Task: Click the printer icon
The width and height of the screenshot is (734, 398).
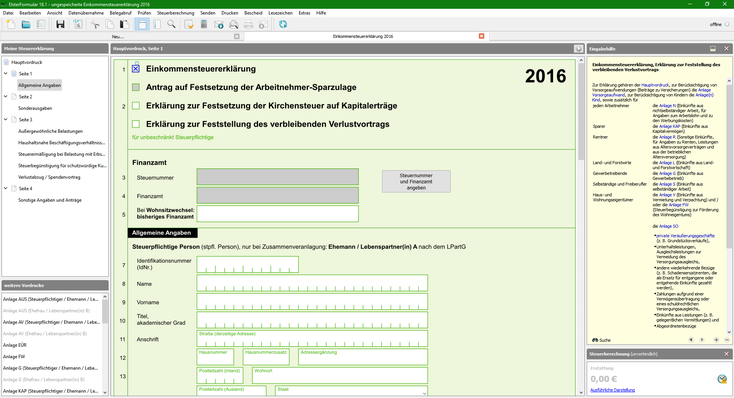Action: point(249,24)
